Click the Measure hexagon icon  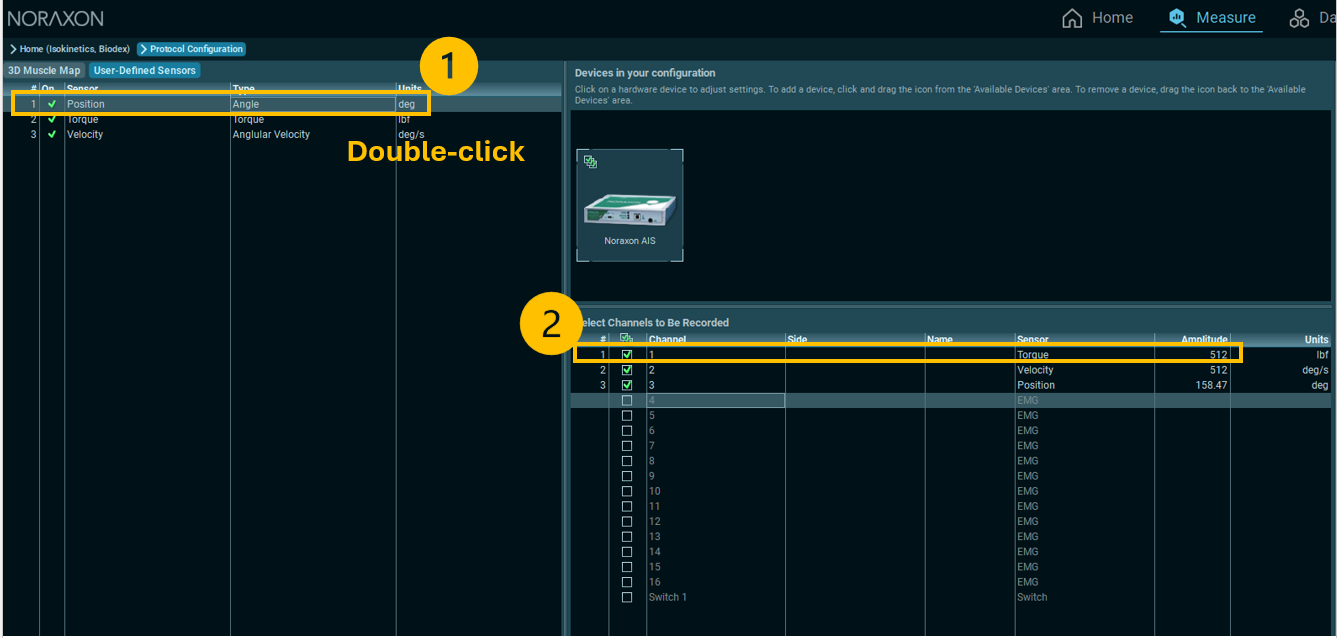coord(1177,18)
